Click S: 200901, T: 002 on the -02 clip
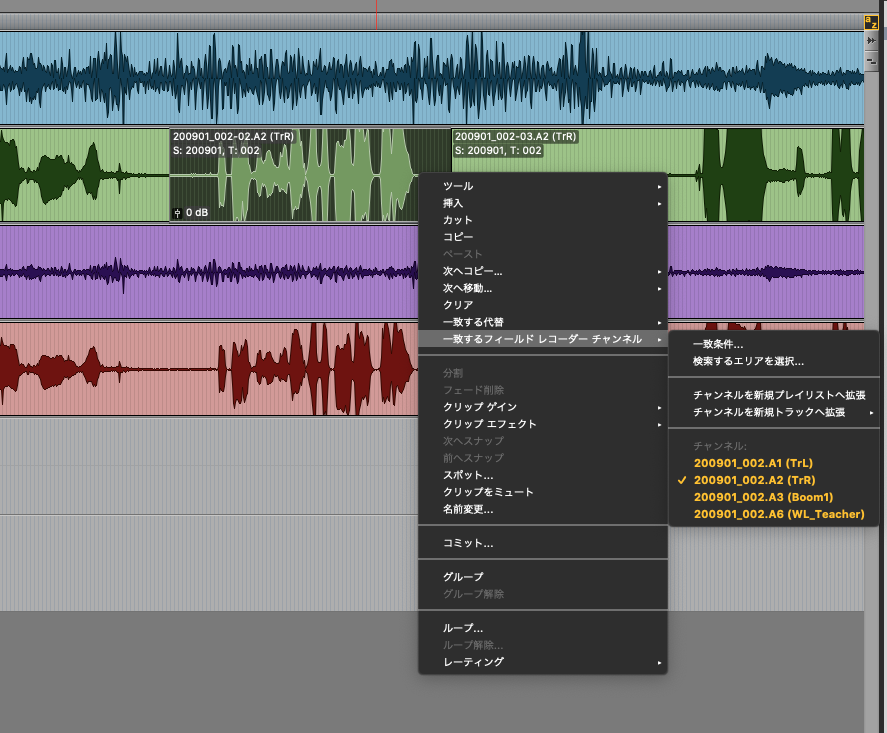Screen dimensions: 887x733 [216, 150]
